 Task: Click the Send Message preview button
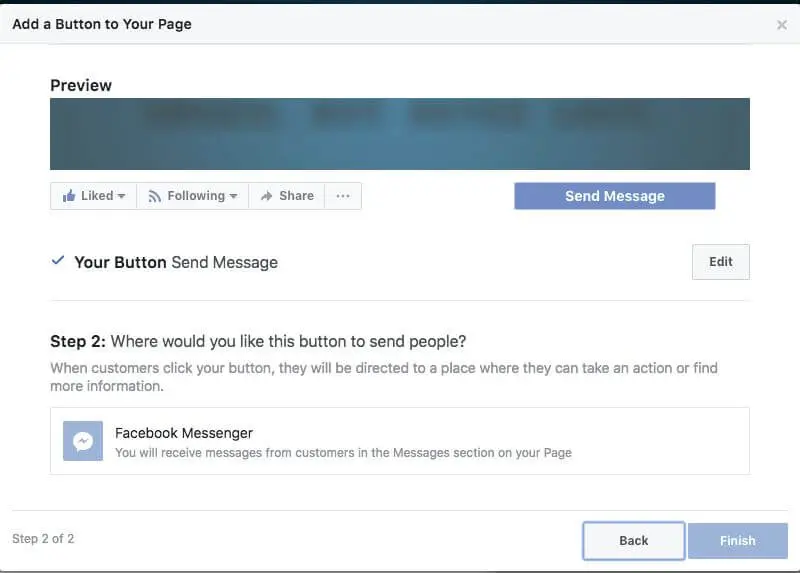coord(614,196)
